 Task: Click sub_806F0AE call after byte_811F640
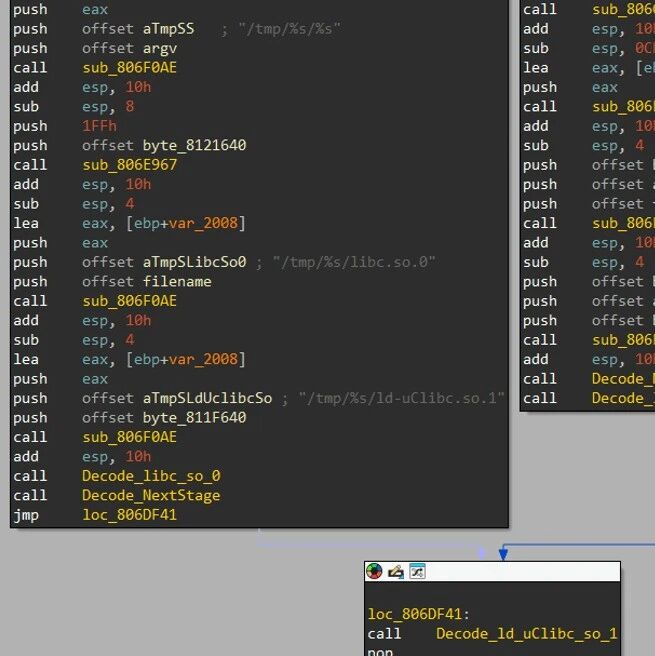pos(129,437)
